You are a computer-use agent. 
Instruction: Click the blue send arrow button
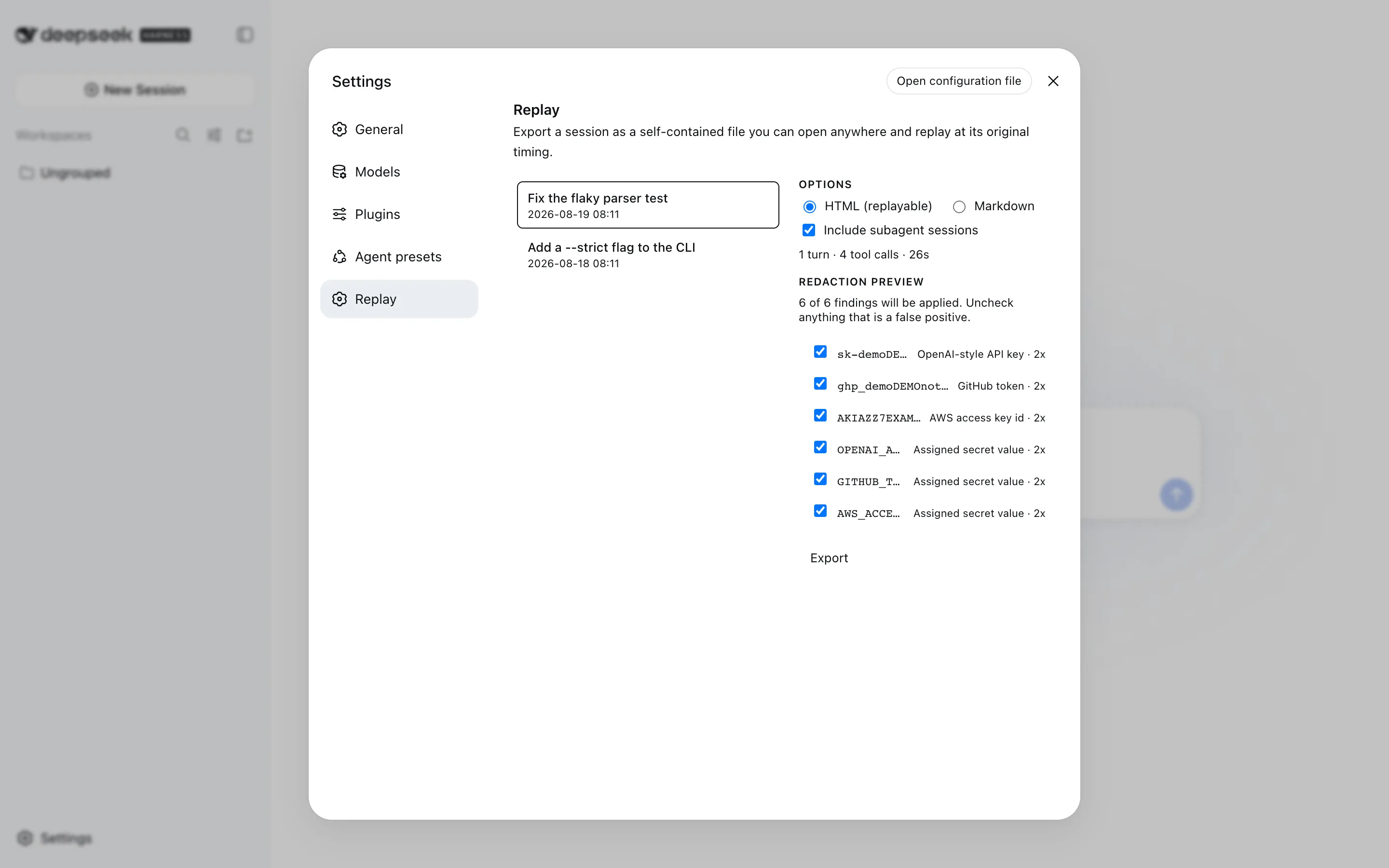pos(1176,495)
